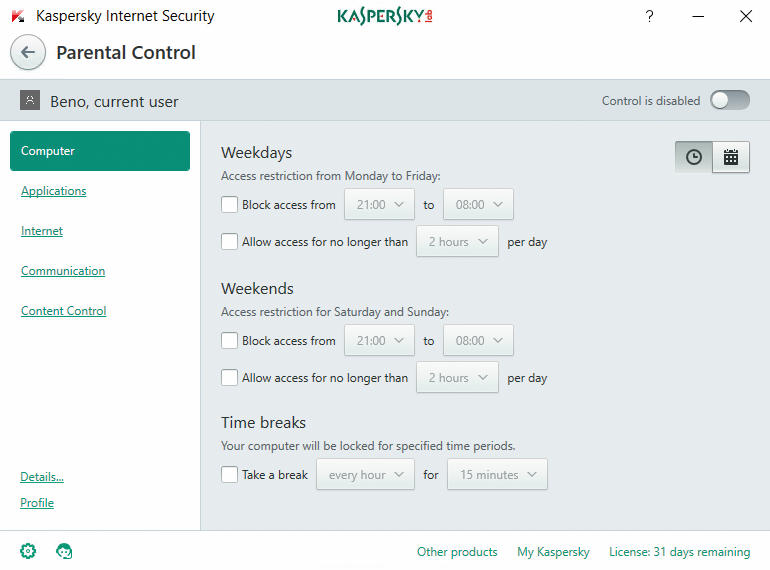Go to Content Control section
Image resolution: width=770 pixels, height=570 pixels.
tap(63, 311)
